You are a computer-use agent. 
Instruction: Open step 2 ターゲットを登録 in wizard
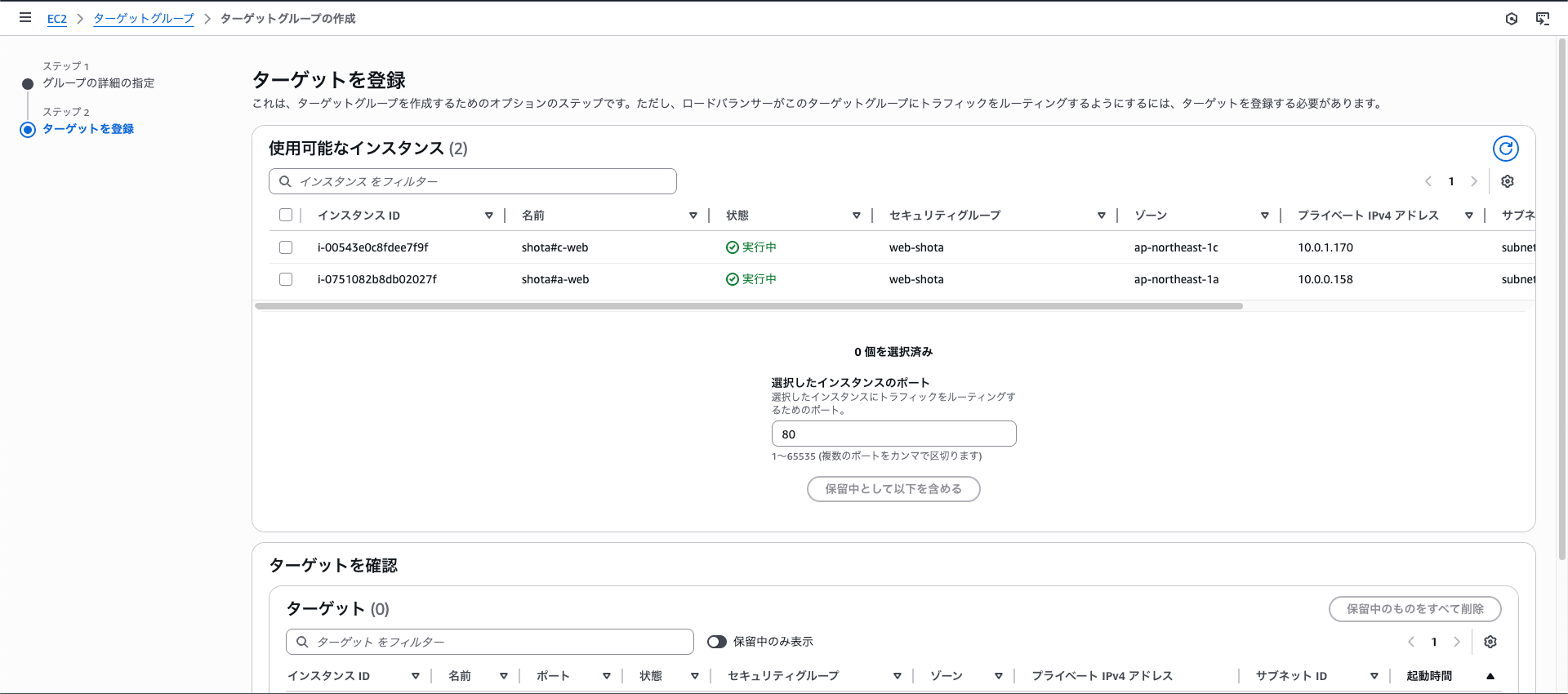(88, 129)
